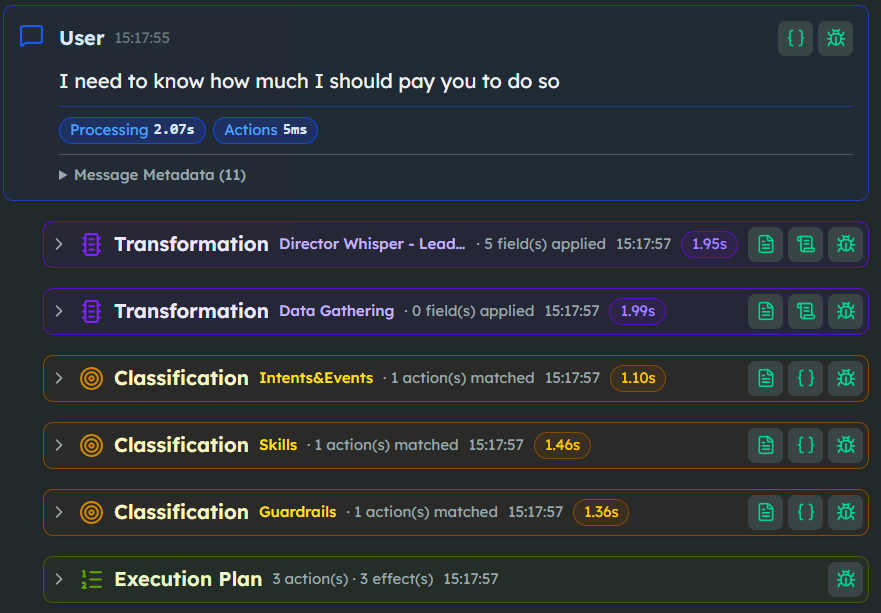Open debug bug icon on Execution Plan
881x613 pixels.
pyautogui.click(x=845, y=579)
